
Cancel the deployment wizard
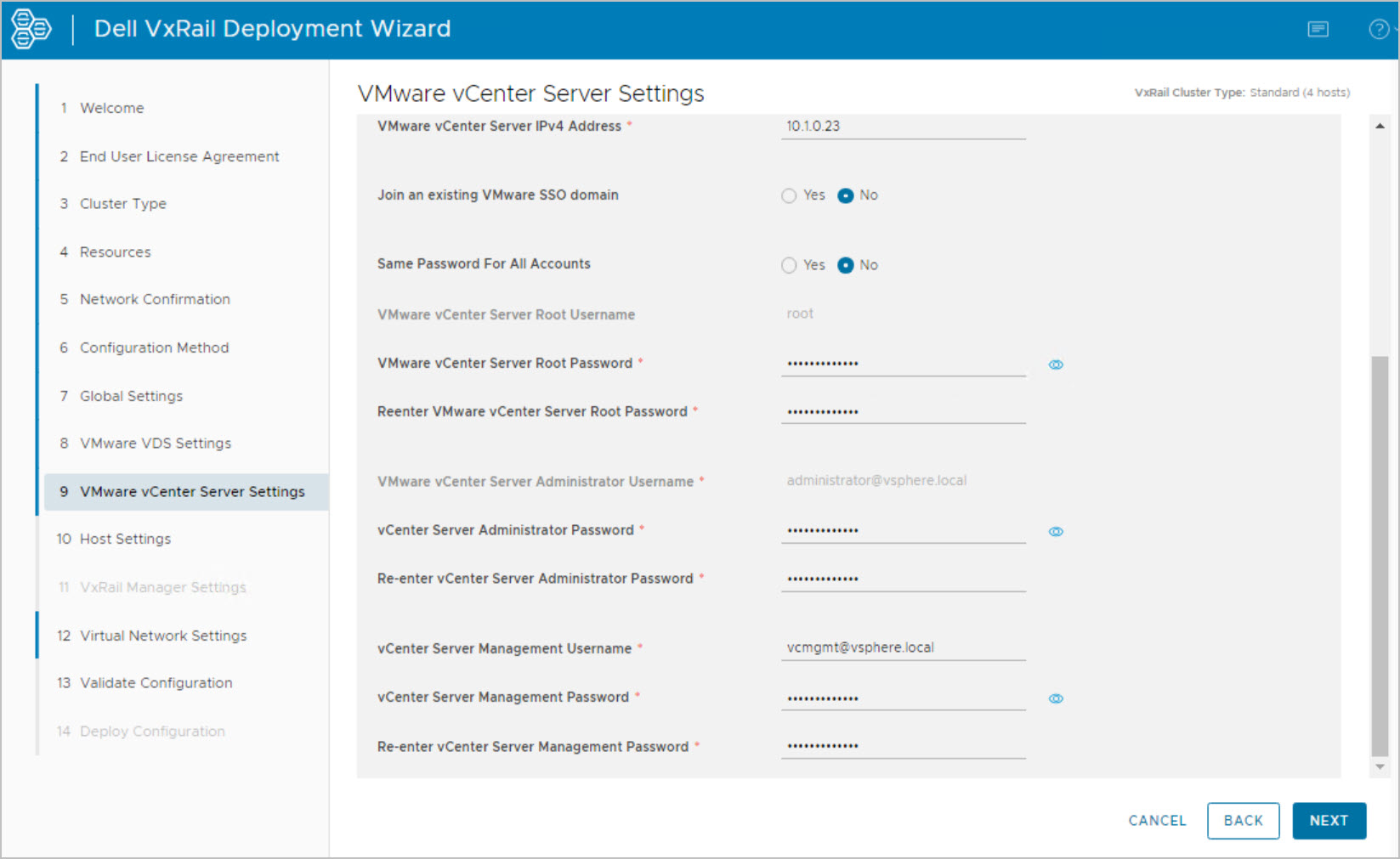point(1157,821)
